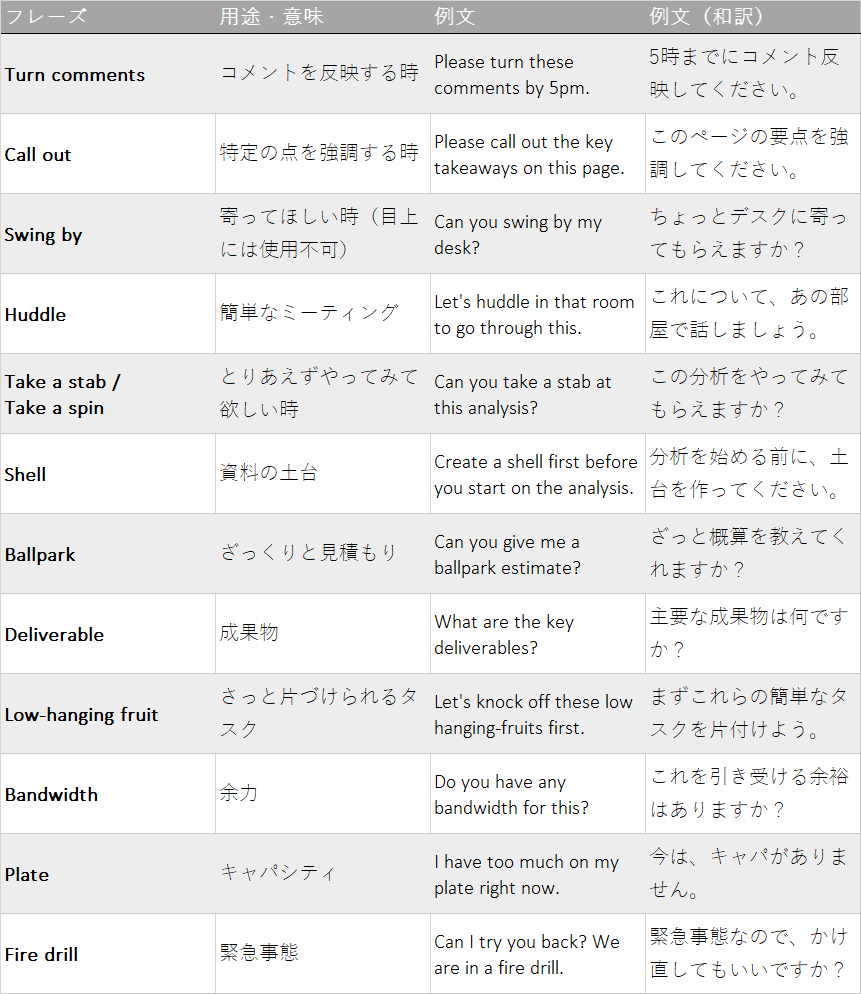
Task: Select the 緊急事態 meaning cell
Action: [x=259, y=953]
